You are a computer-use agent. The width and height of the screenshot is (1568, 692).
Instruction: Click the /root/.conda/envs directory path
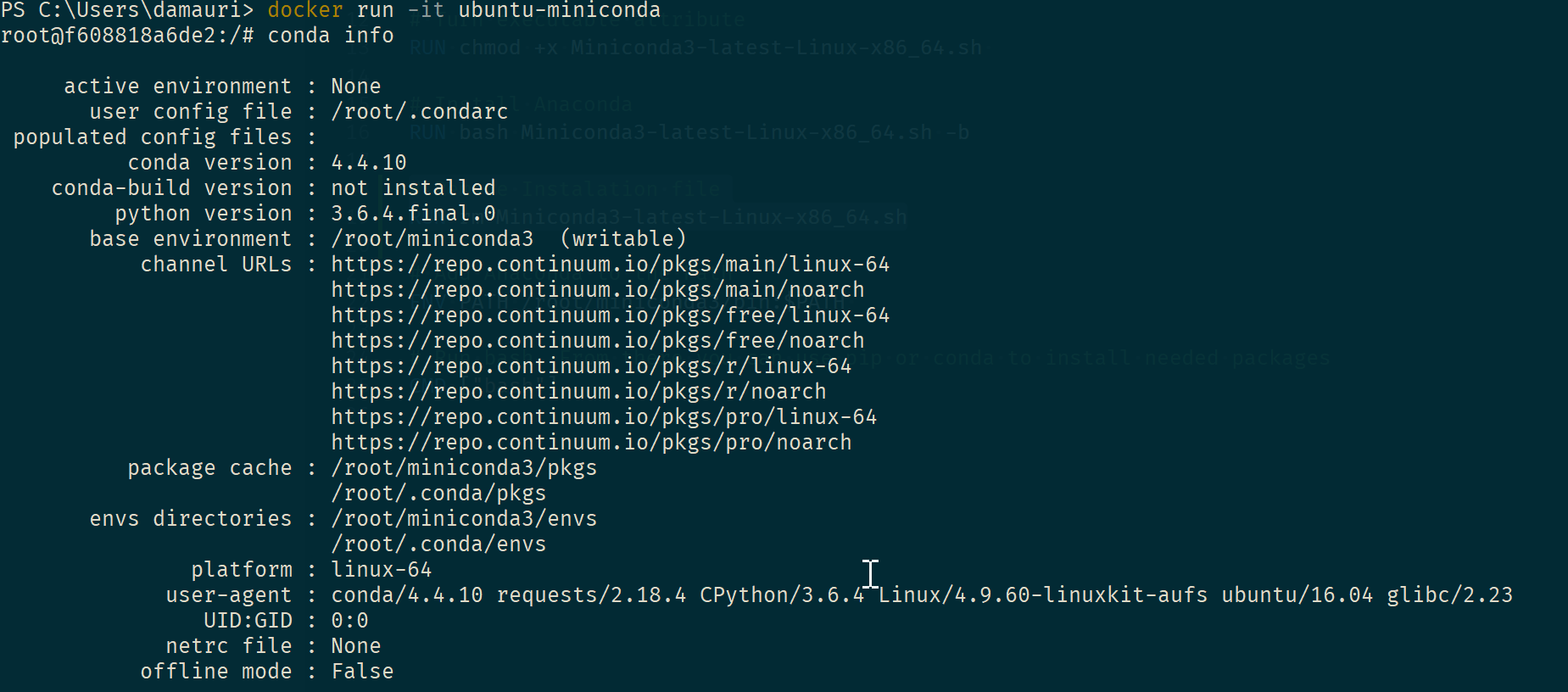click(438, 544)
